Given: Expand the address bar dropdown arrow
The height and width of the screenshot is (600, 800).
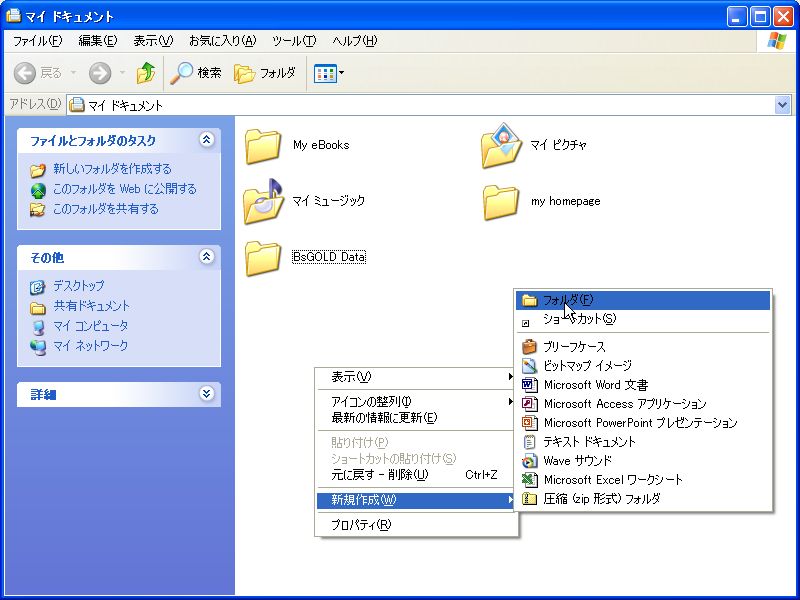Looking at the screenshot, I should [782, 105].
